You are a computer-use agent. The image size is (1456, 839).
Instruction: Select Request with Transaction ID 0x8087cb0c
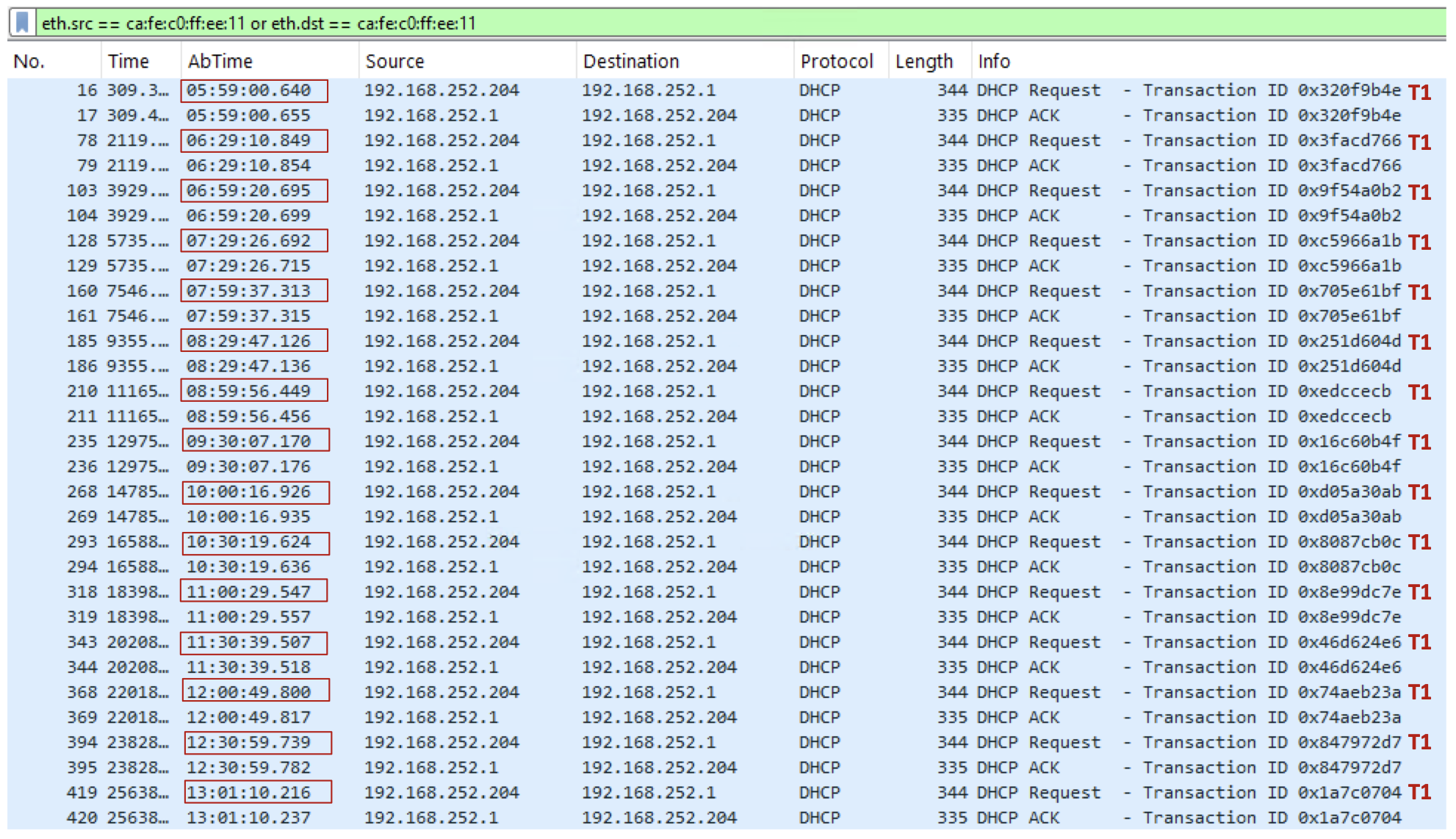(727, 541)
